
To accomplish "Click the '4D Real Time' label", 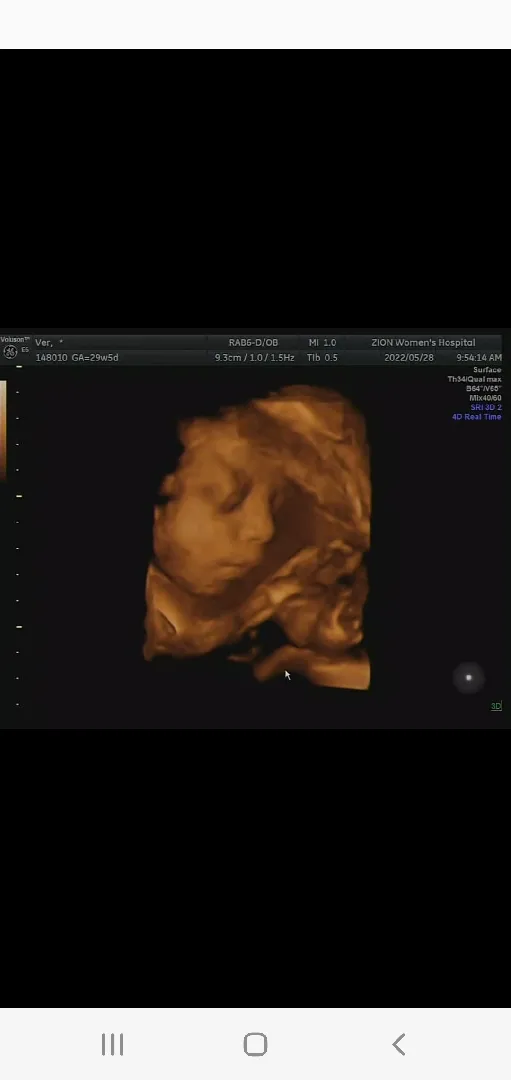I will (477, 417).
